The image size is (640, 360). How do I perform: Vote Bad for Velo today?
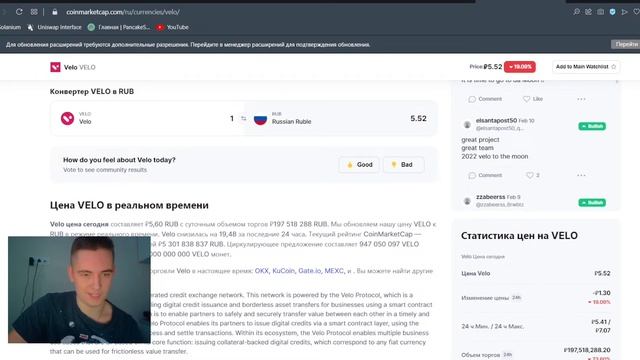403,164
